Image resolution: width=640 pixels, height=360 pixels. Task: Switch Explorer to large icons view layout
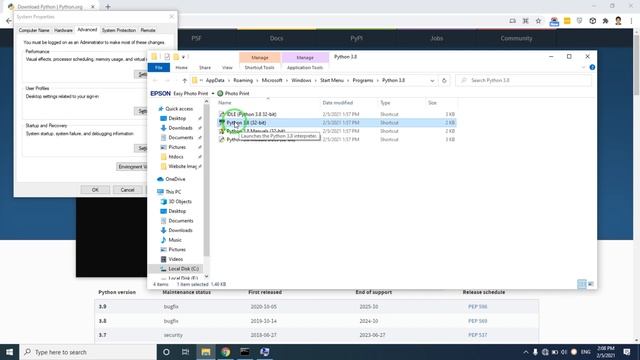point(590,284)
